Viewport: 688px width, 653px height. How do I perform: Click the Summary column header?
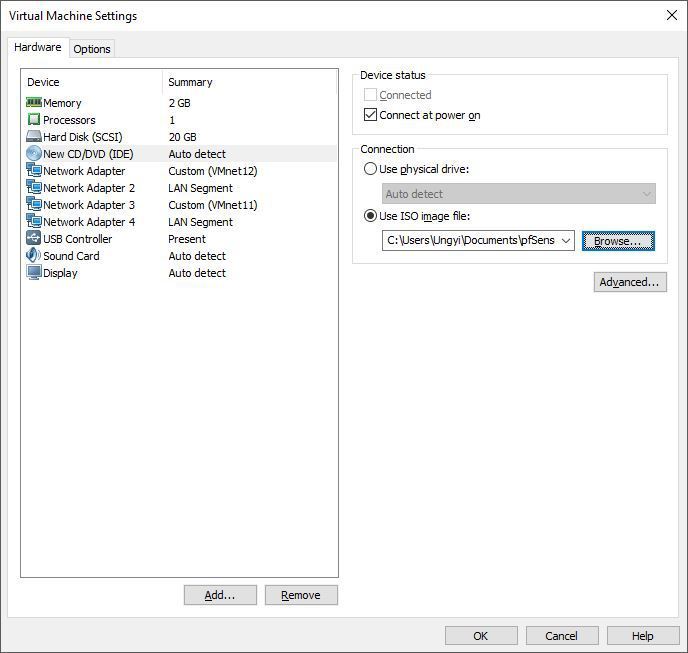coord(190,82)
